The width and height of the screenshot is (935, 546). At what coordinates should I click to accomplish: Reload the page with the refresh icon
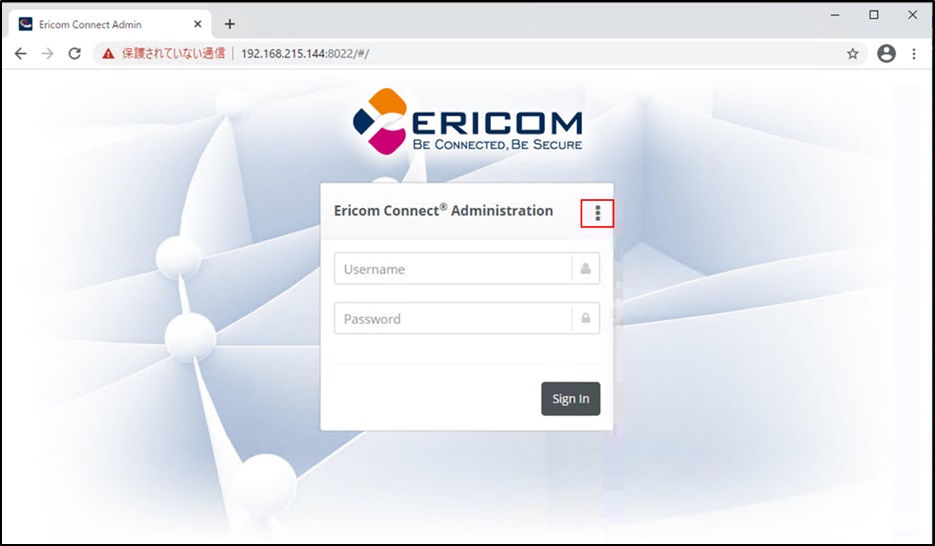pos(75,54)
